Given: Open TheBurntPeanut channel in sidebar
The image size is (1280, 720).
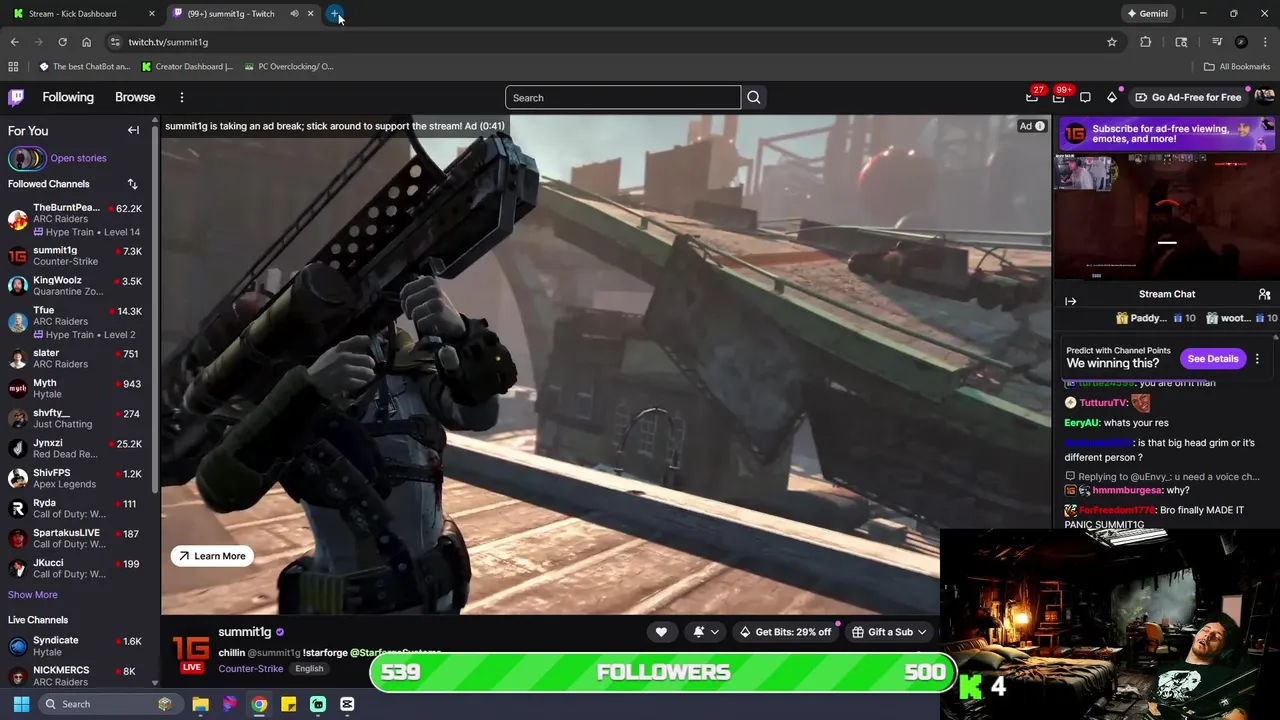Looking at the screenshot, I should [x=77, y=219].
